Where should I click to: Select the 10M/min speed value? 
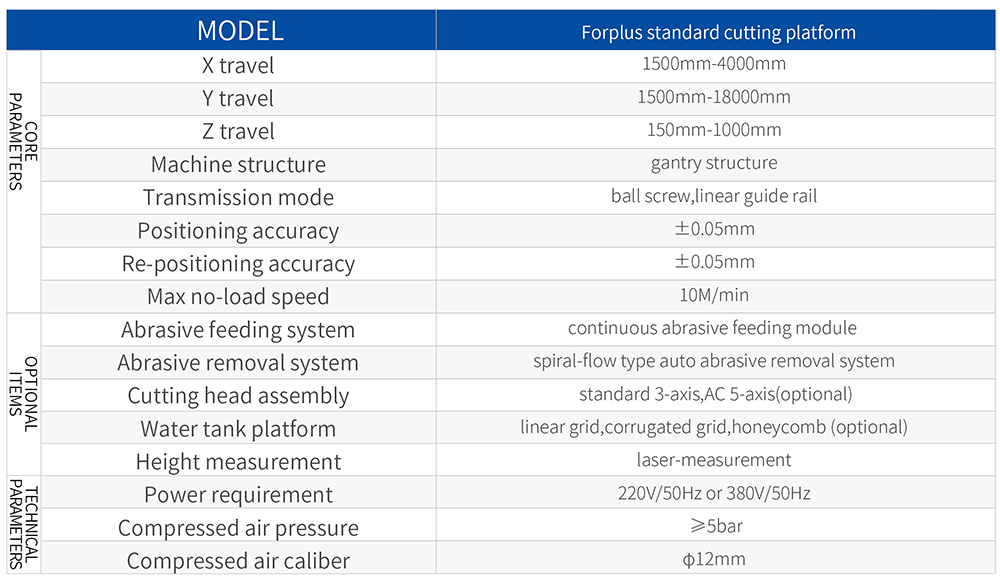714,295
